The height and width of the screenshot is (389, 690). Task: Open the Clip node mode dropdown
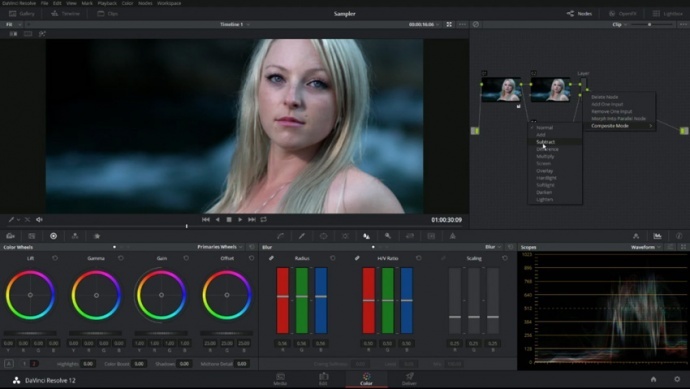tap(620, 24)
